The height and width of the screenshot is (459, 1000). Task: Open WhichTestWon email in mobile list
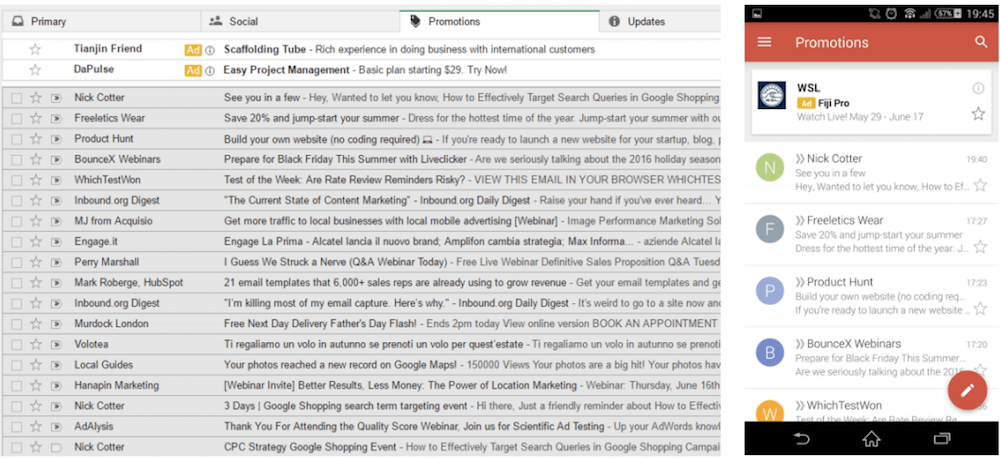pos(871,405)
